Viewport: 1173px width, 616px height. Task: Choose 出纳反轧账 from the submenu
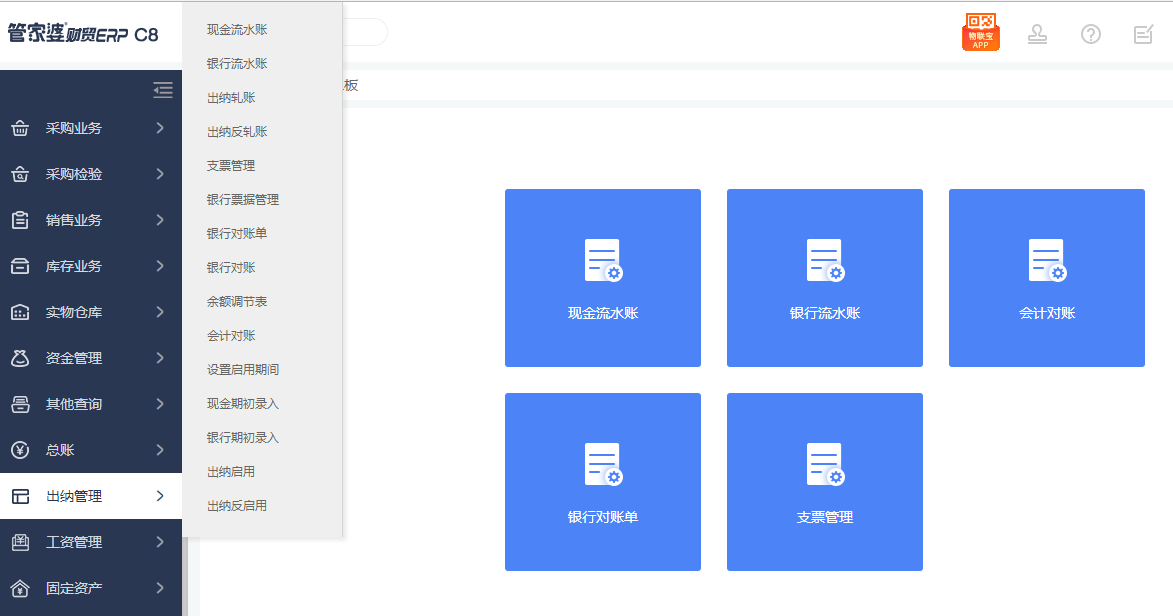[x=237, y=132]
